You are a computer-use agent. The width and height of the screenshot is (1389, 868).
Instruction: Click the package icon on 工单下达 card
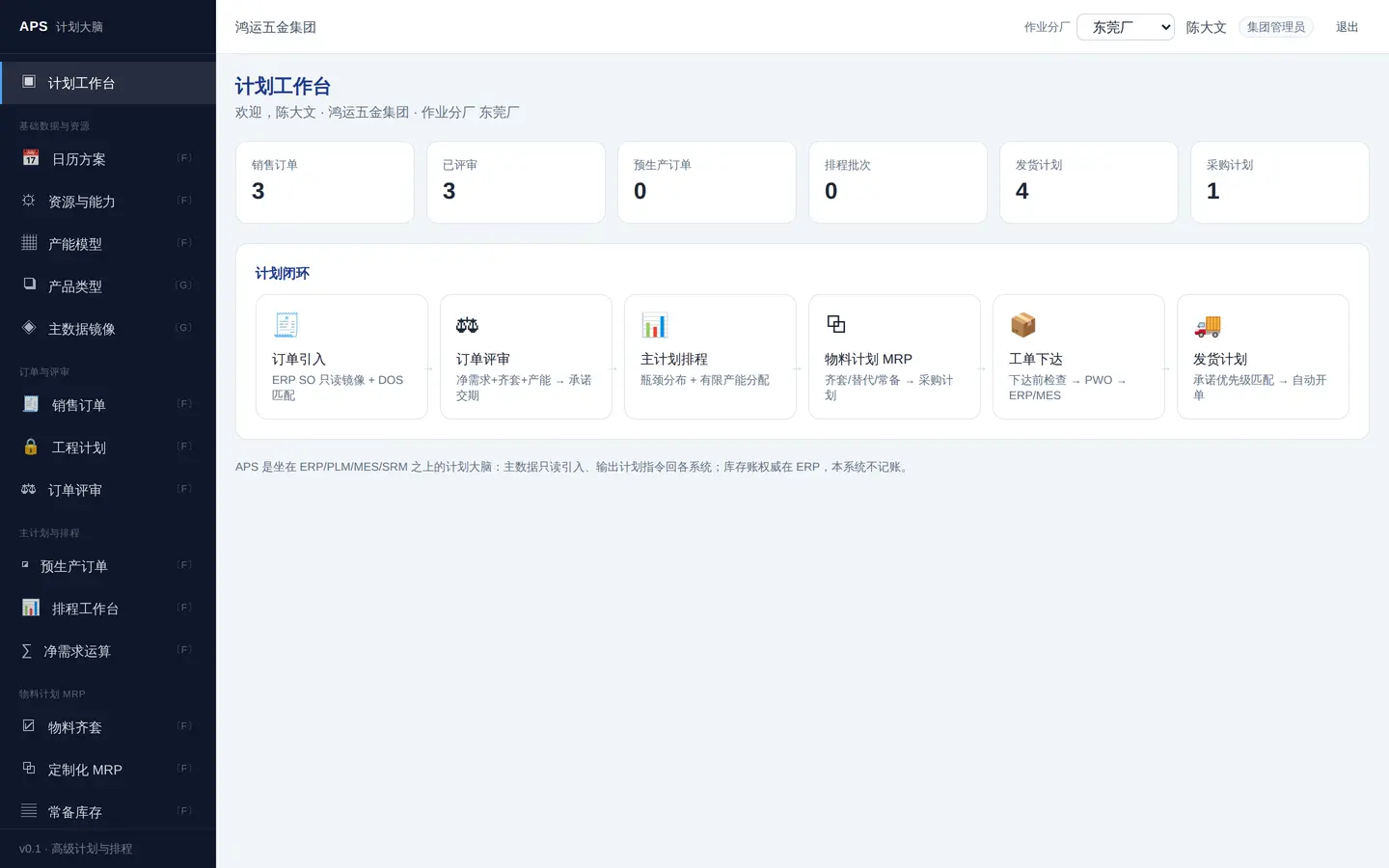pos(1022,325)
